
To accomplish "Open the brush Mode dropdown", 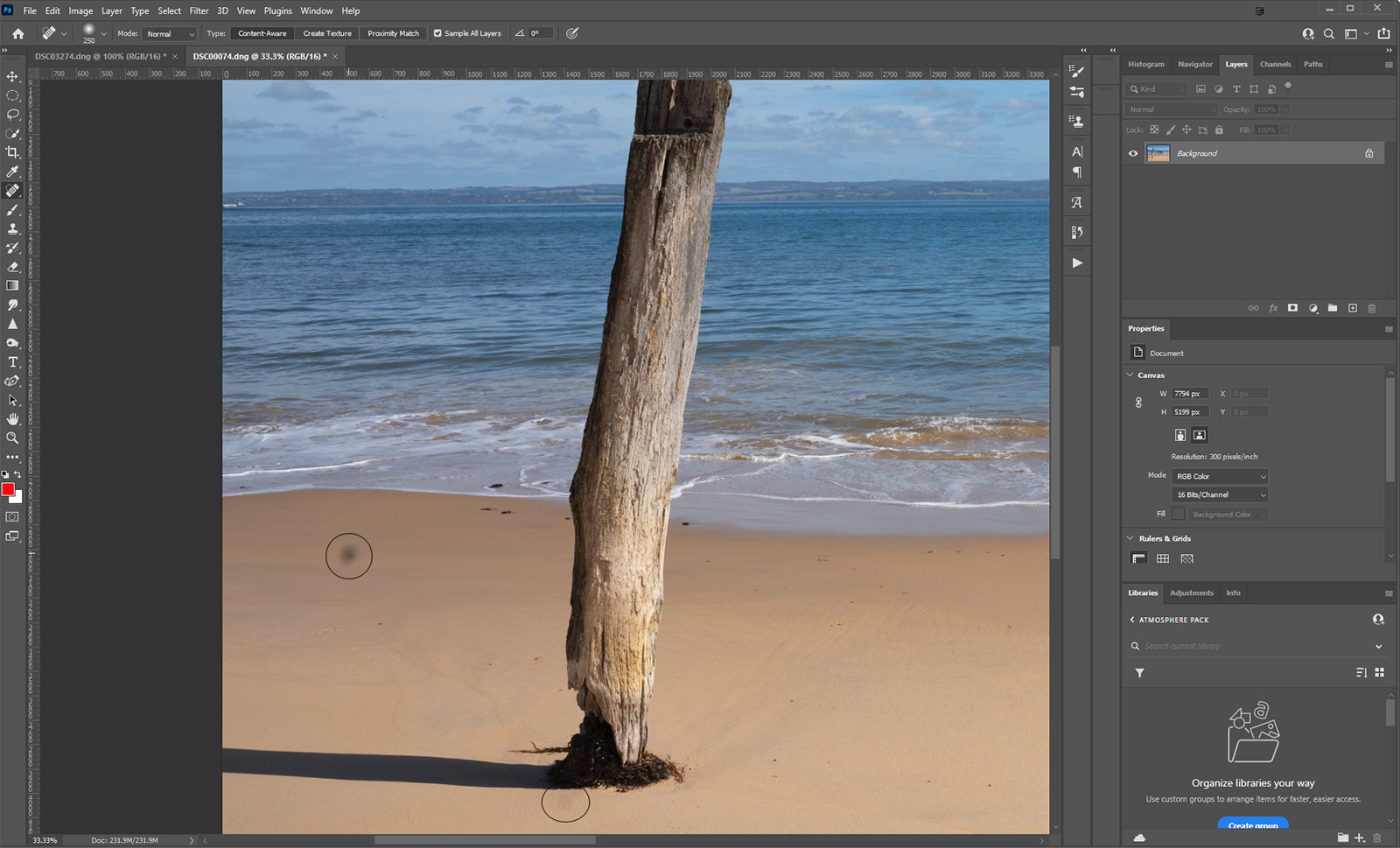I will point(170,34).
